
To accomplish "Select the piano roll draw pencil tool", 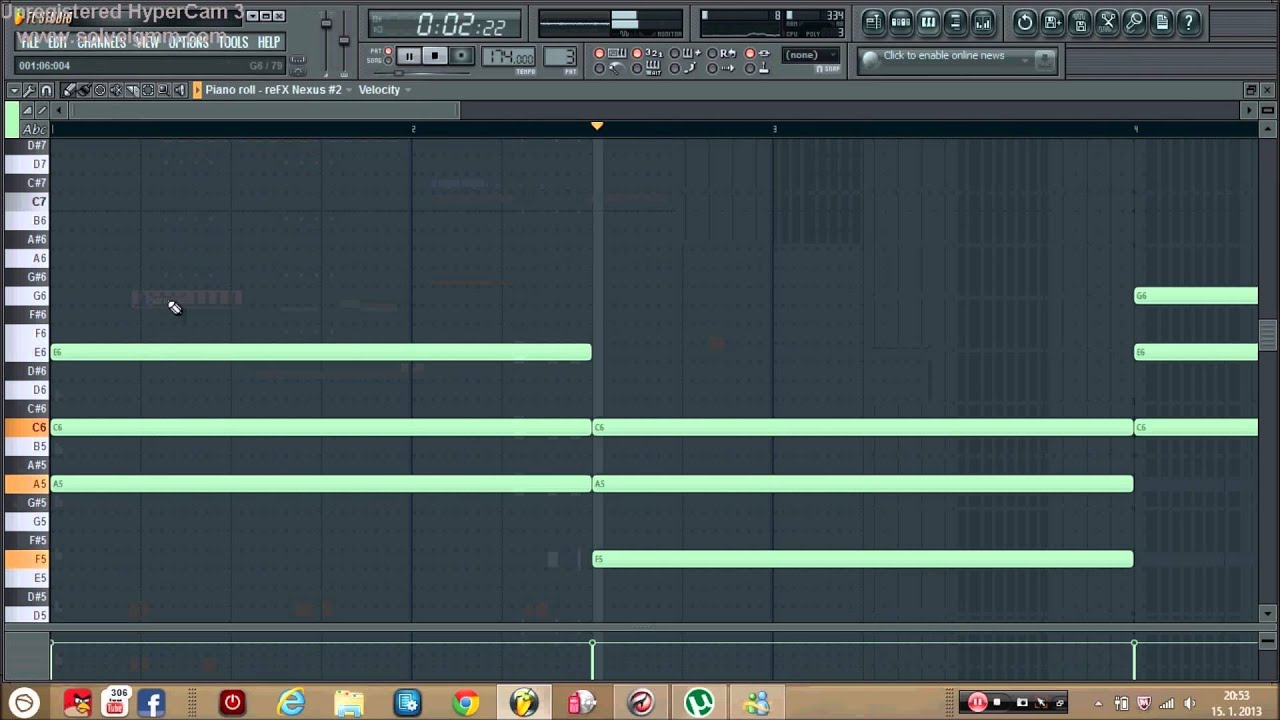I will click(68, 90).
